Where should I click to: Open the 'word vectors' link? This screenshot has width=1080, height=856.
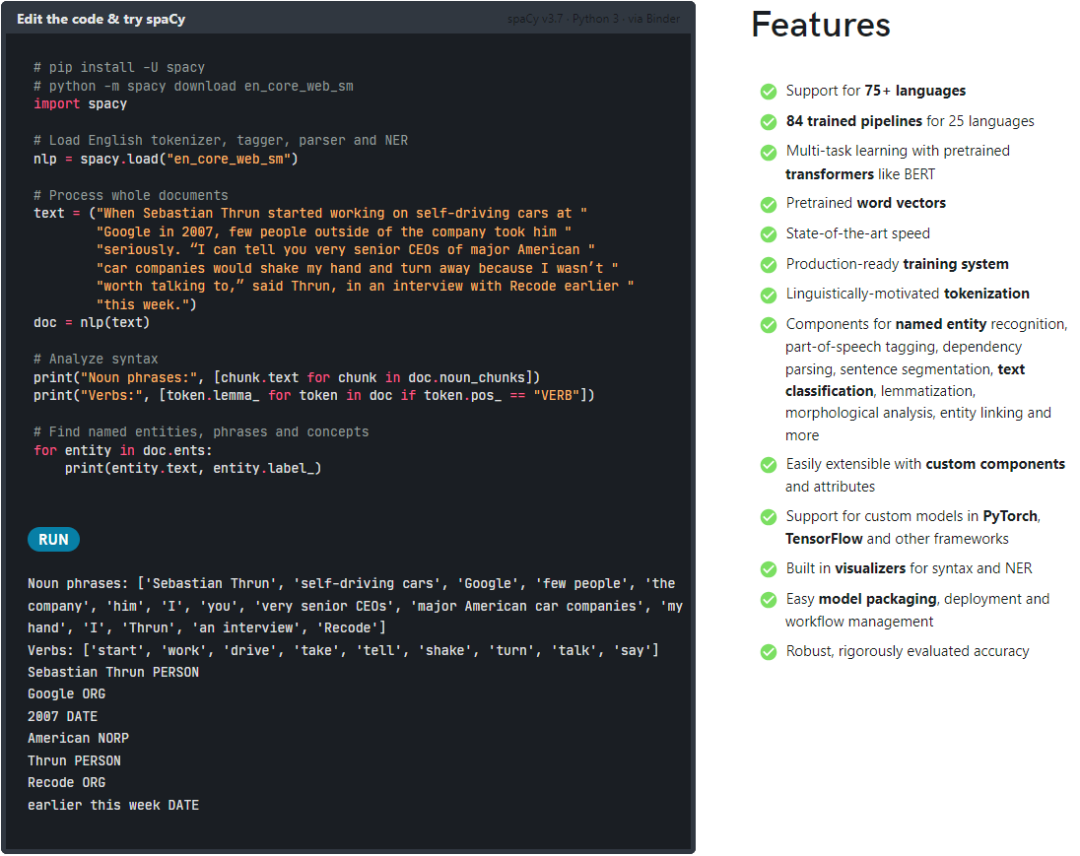(x=901, y=203)
